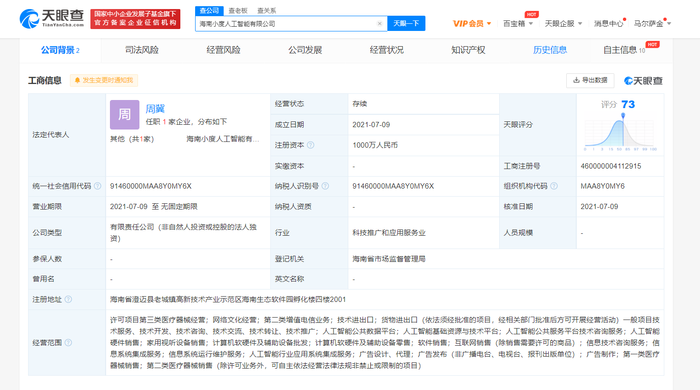Open the 马尔萨金 user account menu
This screenshot has width=700, height=390.
[x=652, y=24]
